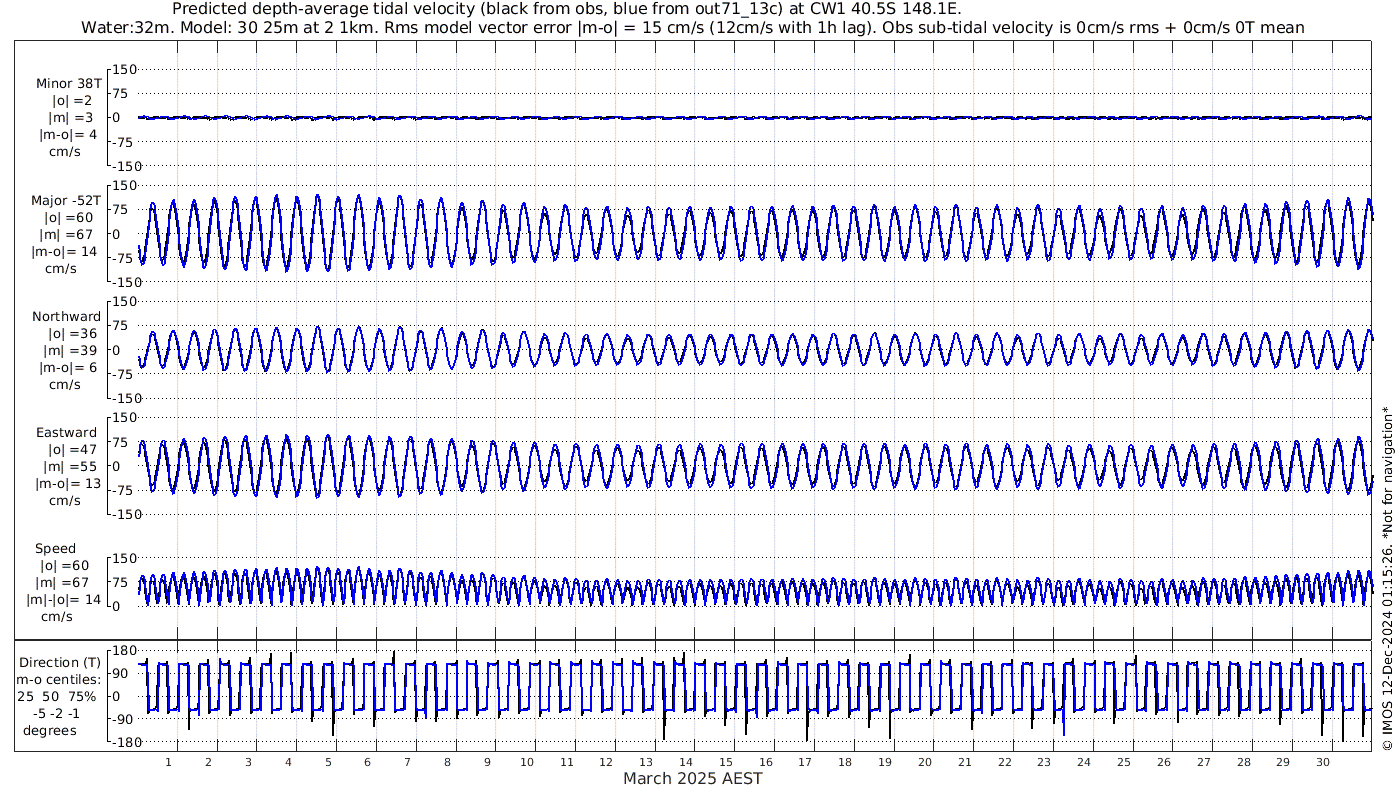Click day '23' on the date axis
The image size is (1400, 800).
pos(1044,762)
